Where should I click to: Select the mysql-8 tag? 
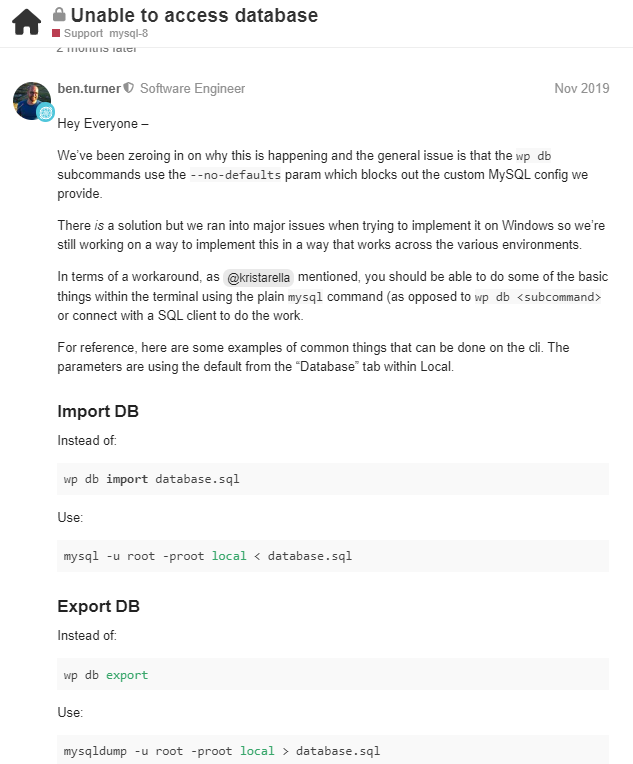[129, 34]
